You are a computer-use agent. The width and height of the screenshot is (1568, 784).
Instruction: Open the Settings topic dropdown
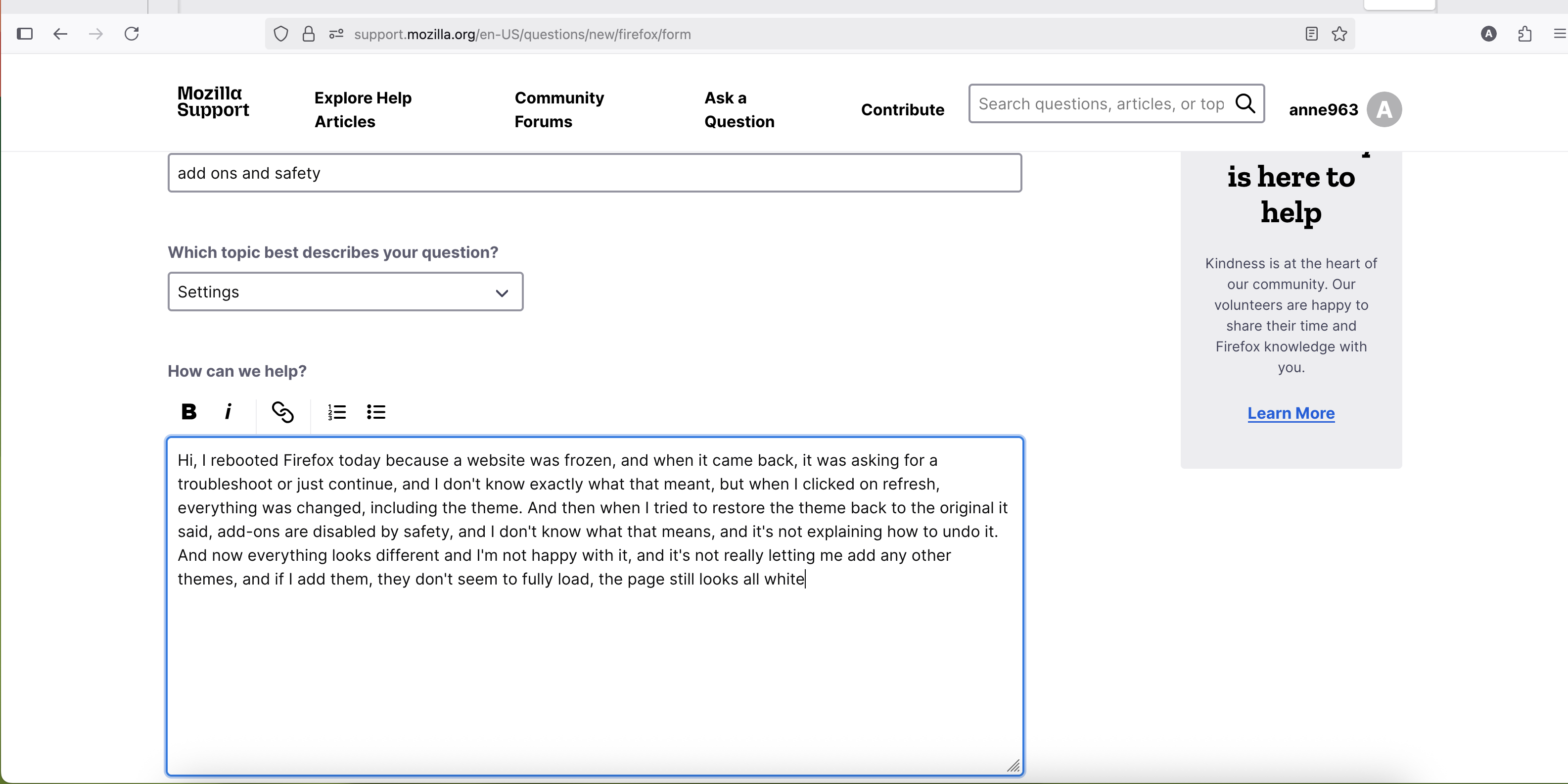(345, 292)
